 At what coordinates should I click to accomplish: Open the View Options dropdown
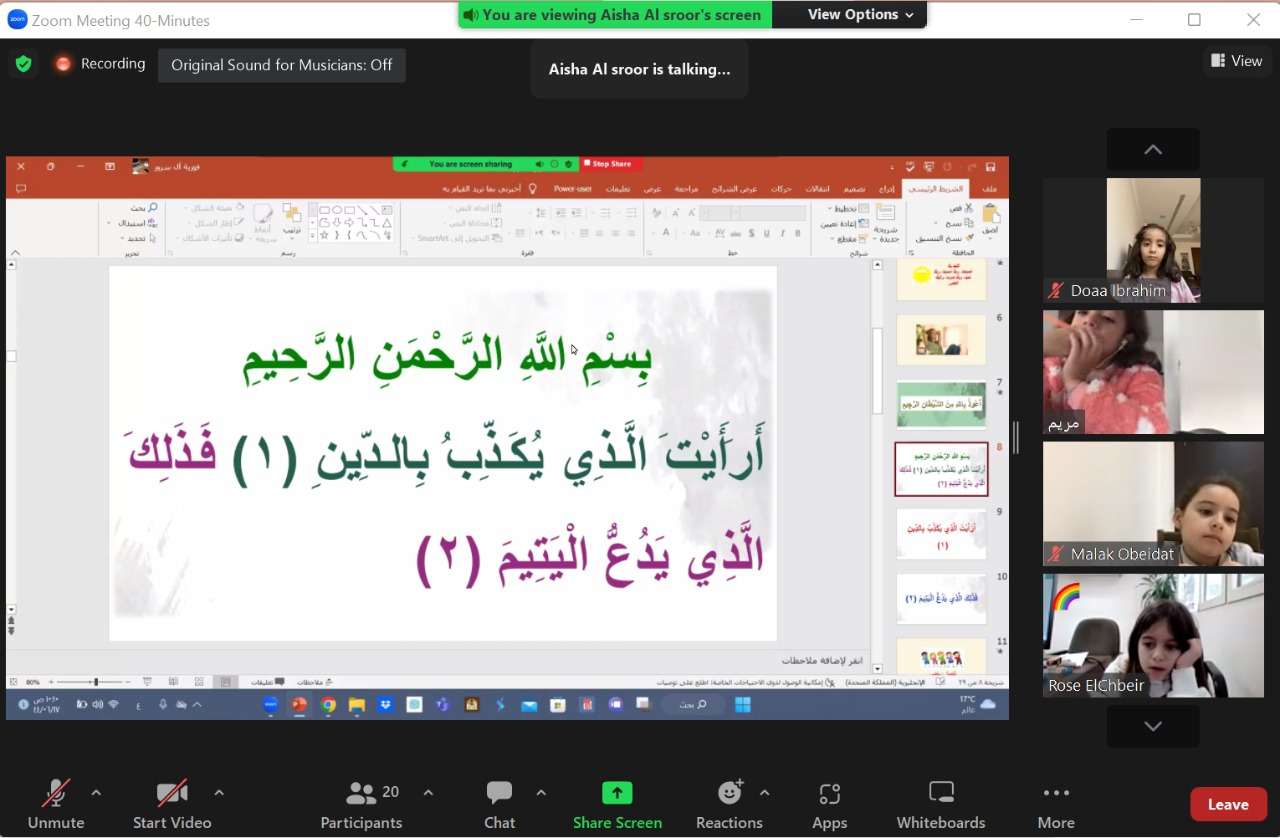pos(860,14)
